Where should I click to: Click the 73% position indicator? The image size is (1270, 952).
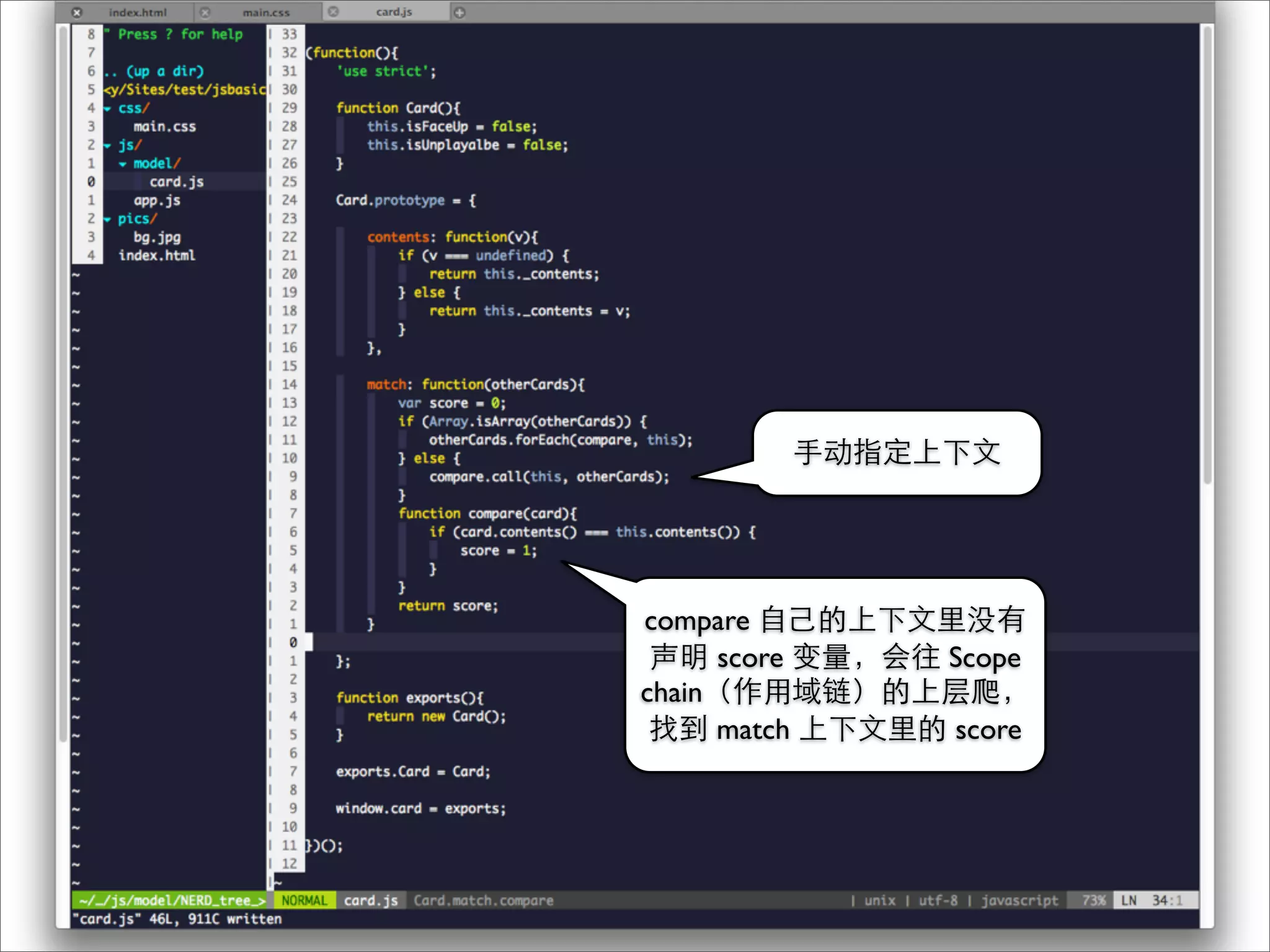[x=1094, y=901]
